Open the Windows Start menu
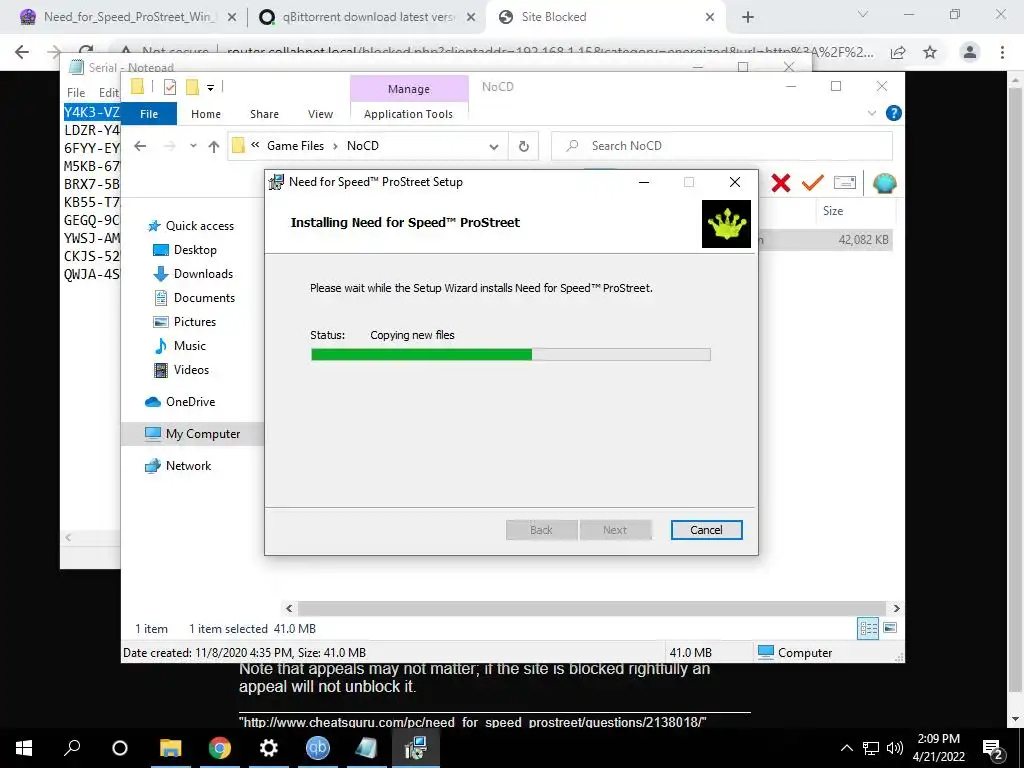Screen dimensions: 1024x768 tap(24, 748)
